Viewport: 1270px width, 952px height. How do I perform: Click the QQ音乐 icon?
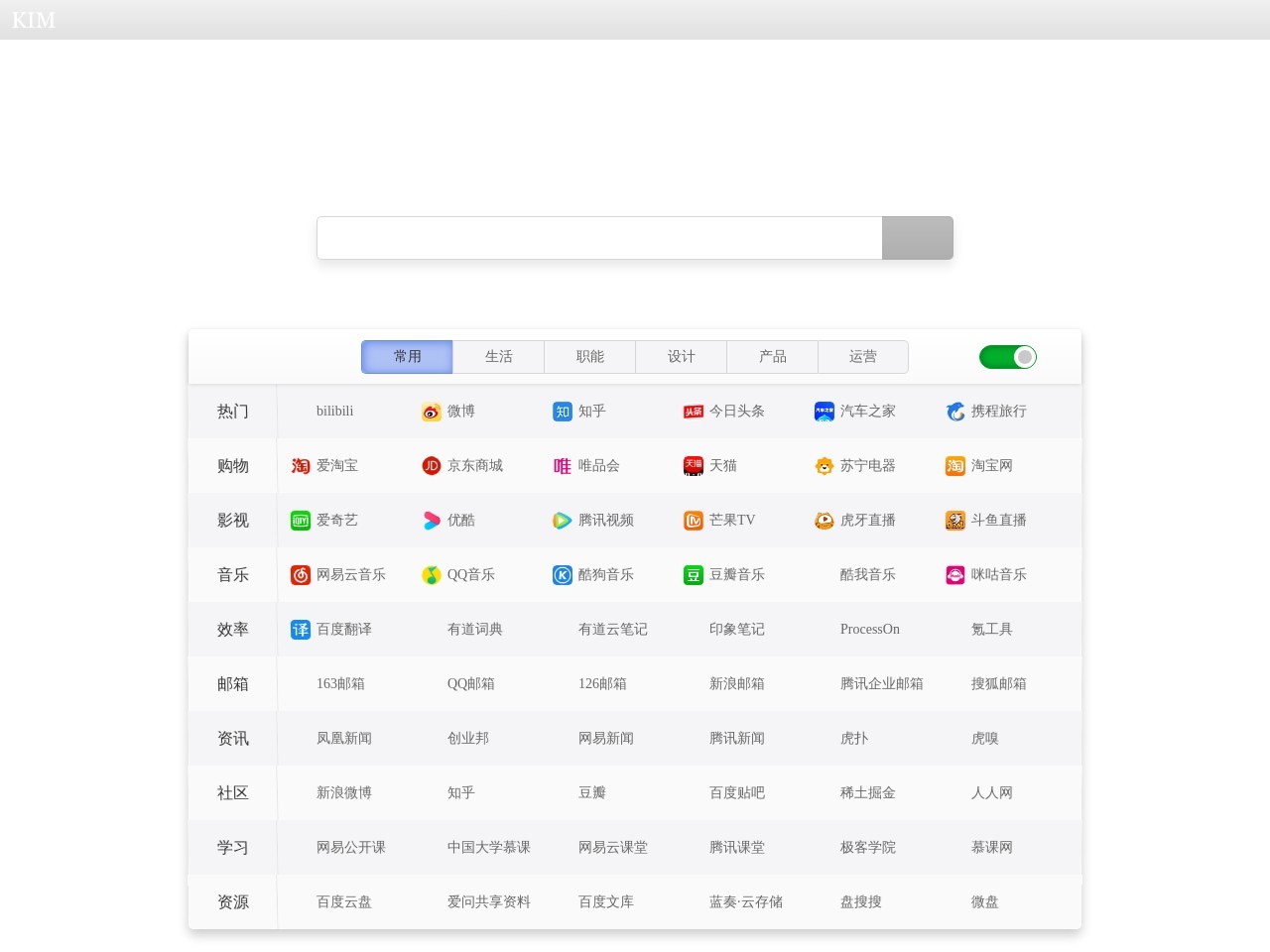tap(431, 575)
